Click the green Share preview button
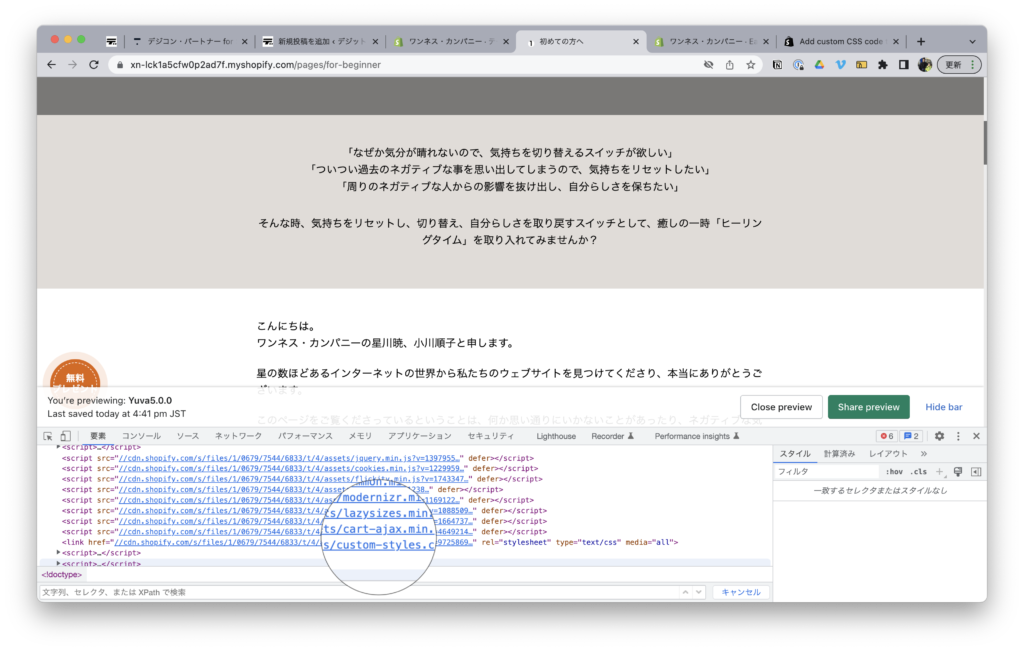The image size is (1024, 651). pyautogui.click(x=869, y=407)
